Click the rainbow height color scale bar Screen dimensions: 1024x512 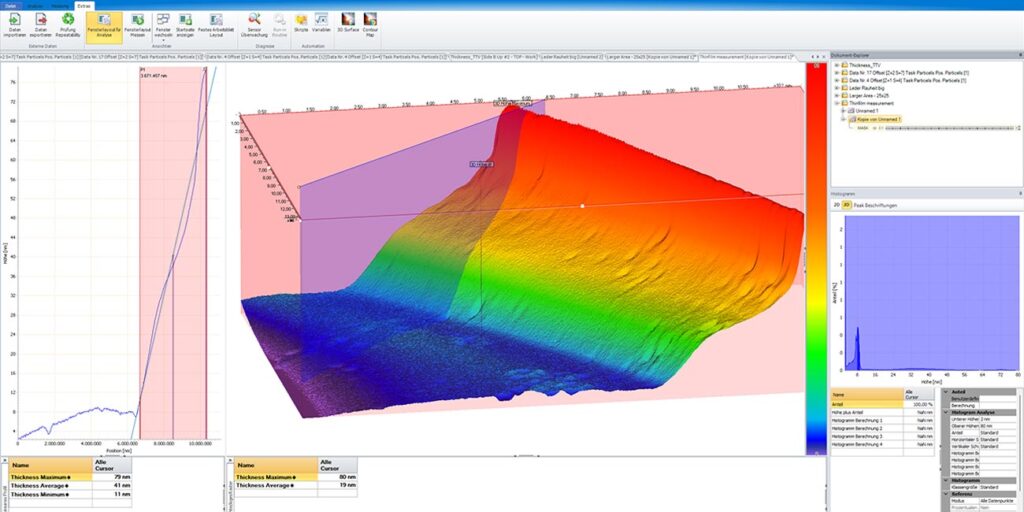(816, 259)
